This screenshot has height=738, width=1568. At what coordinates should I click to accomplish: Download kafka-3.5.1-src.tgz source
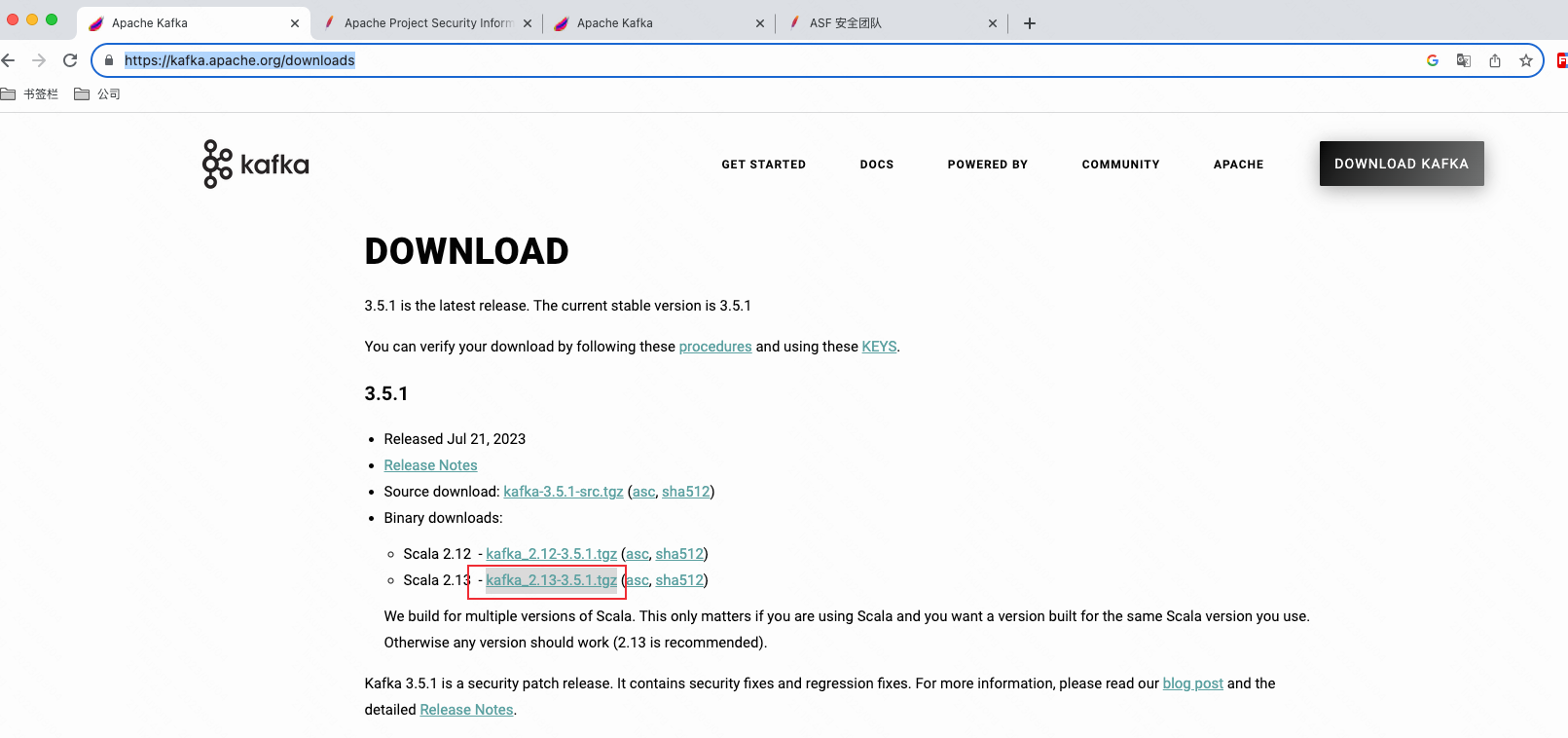(x=564, y=492)
